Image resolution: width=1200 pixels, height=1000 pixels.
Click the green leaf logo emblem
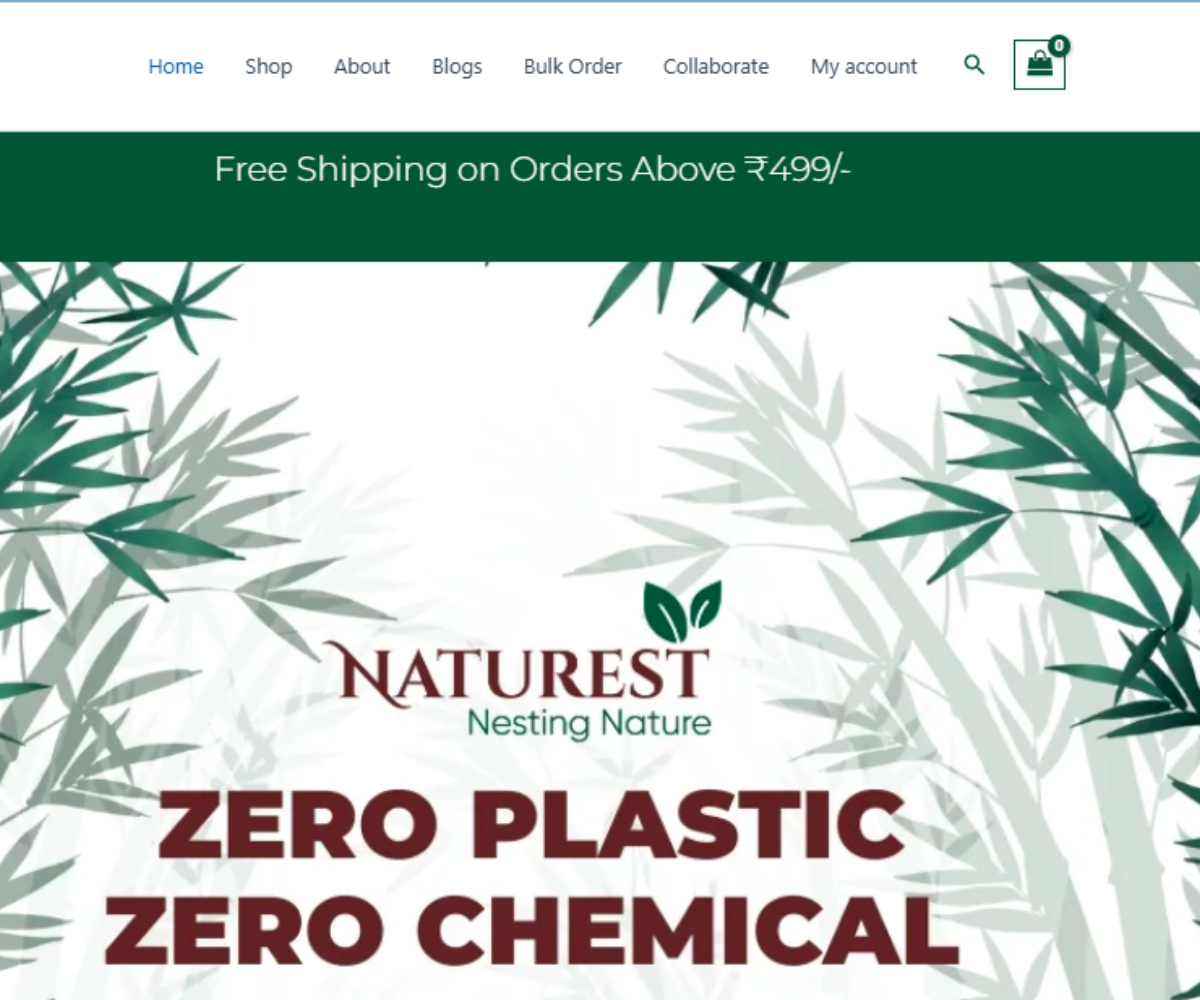tap(682, 610)
